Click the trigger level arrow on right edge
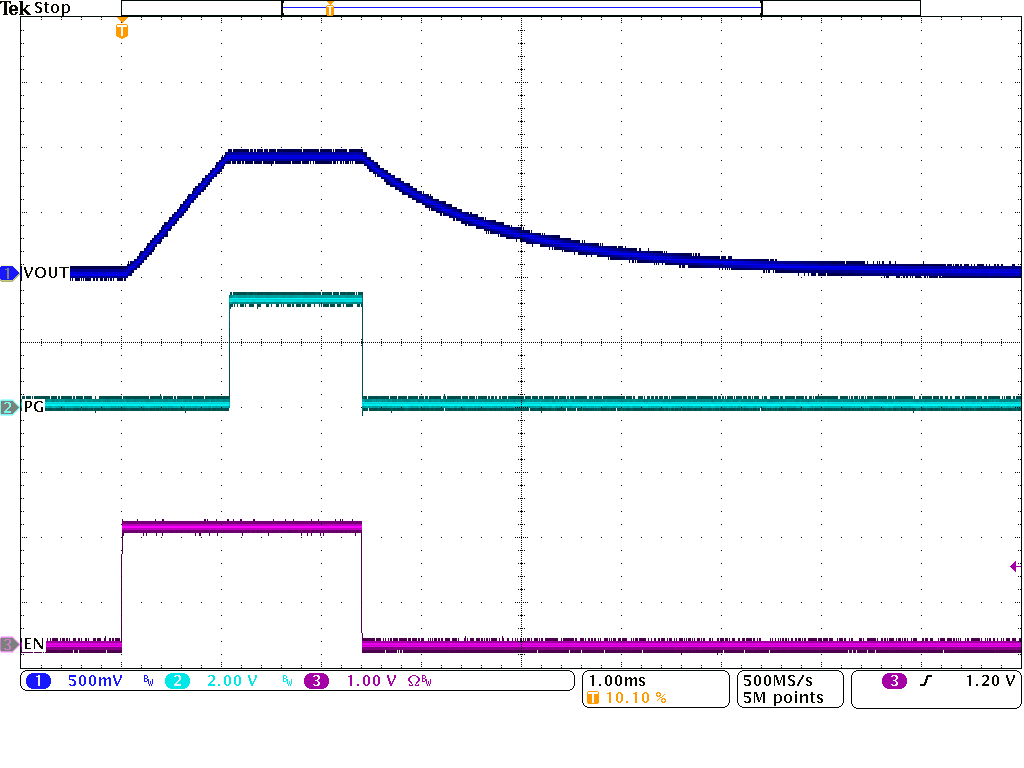Image resolution: width=1024 pixels, height=768 pixels. [x=1015, y=566]
